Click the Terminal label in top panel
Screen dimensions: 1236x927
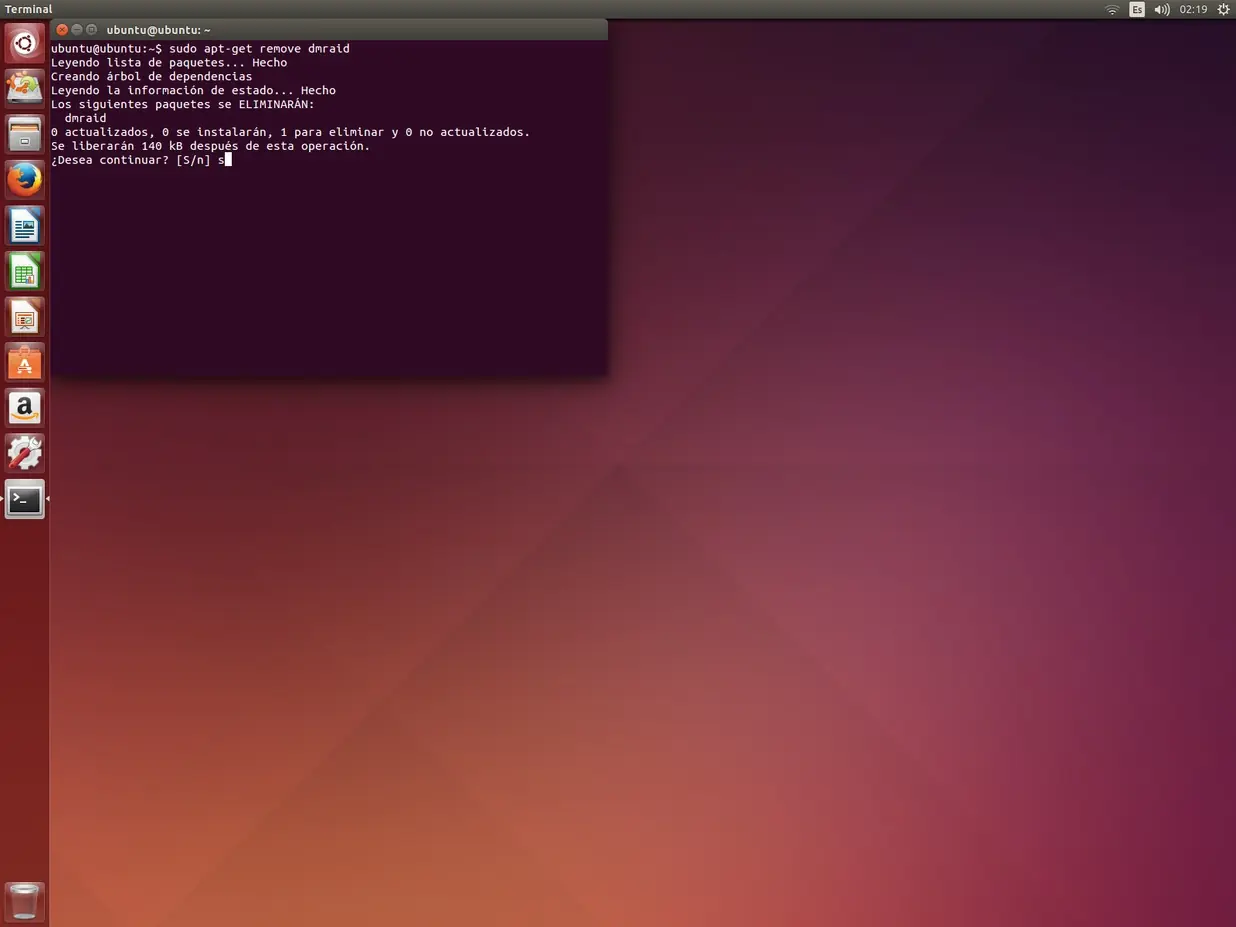coord(28,9)
